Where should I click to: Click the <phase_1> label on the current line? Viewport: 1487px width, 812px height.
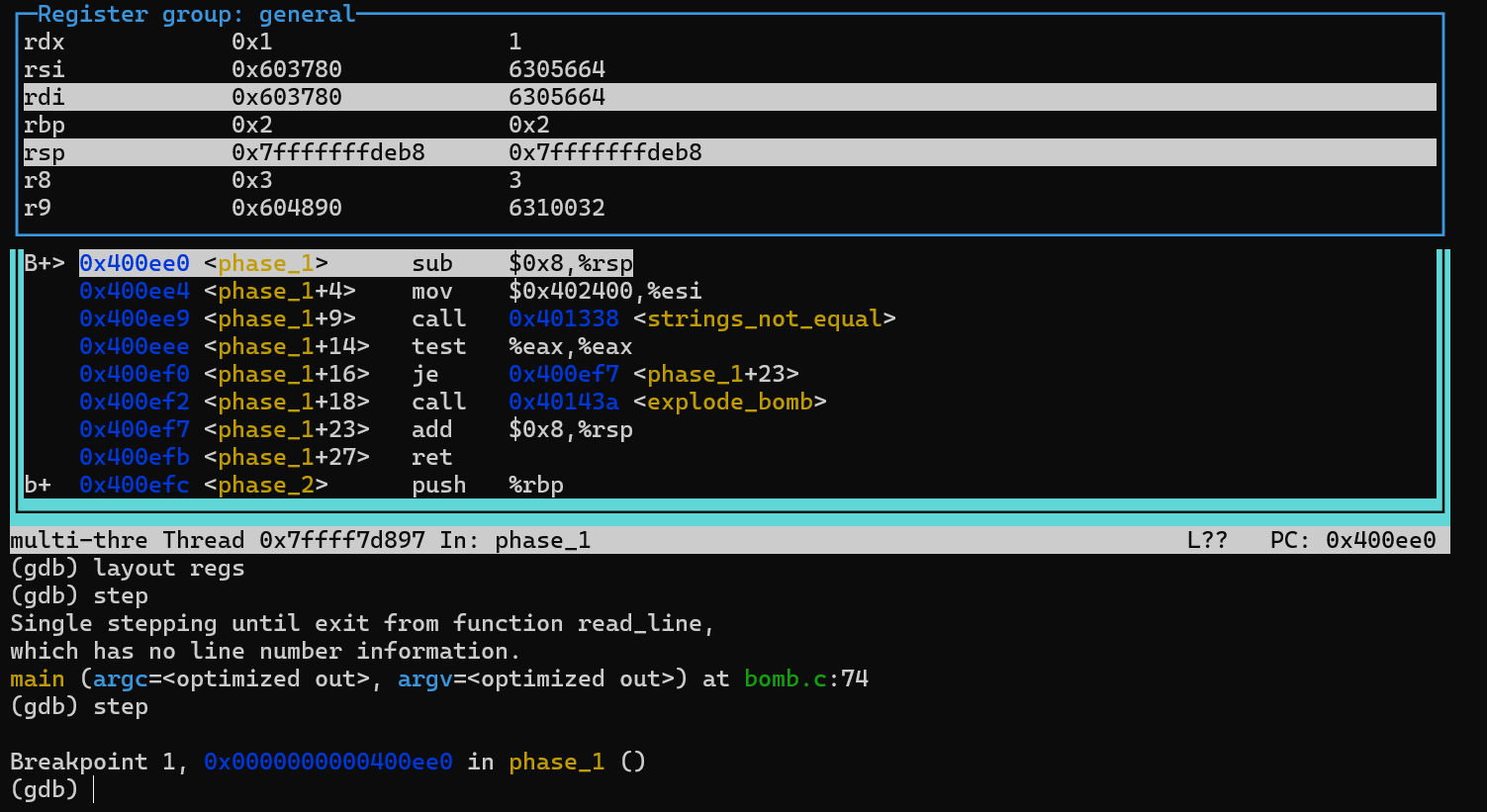[x=266, y=263]
